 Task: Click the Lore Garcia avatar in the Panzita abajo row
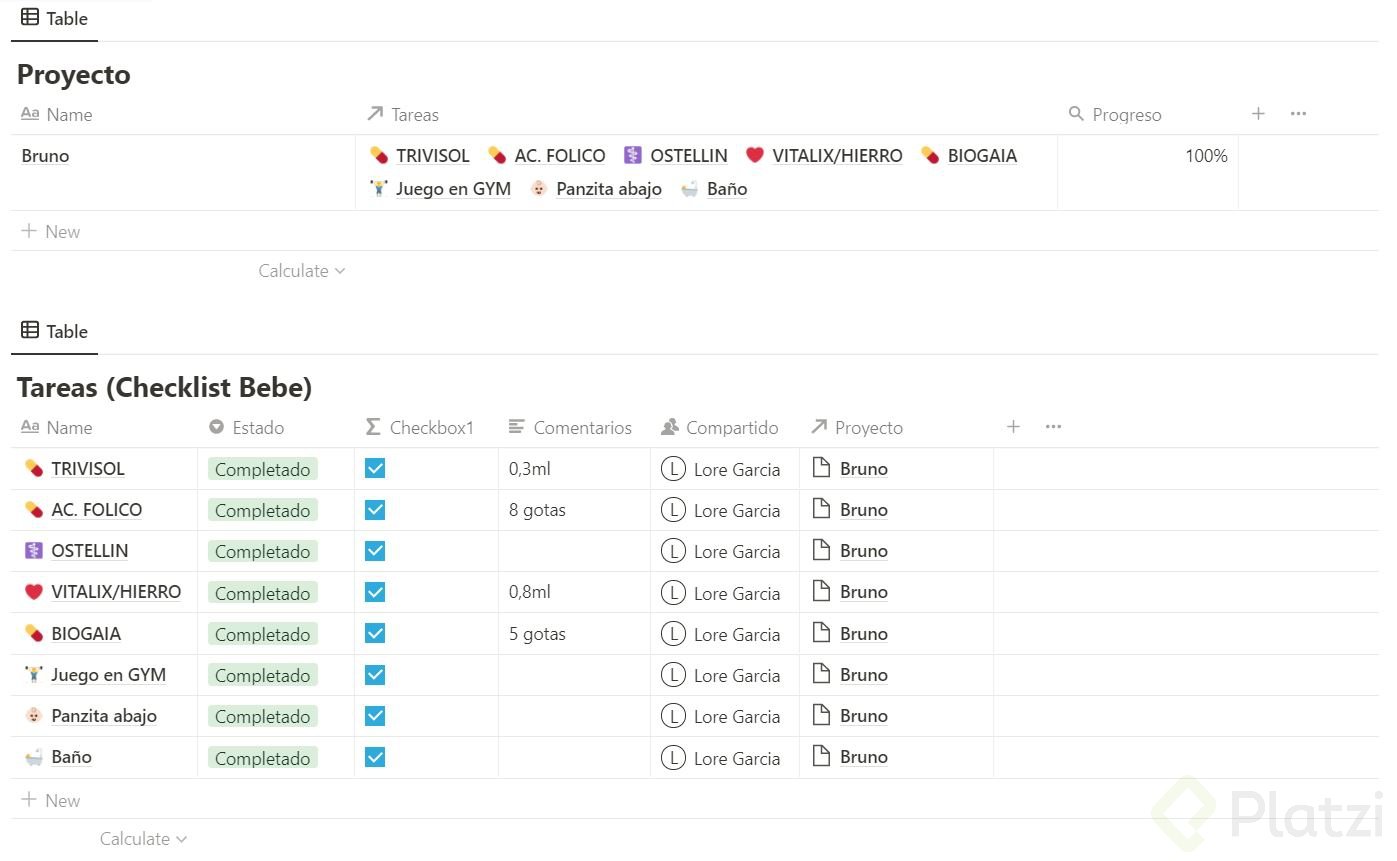(673, 716)
